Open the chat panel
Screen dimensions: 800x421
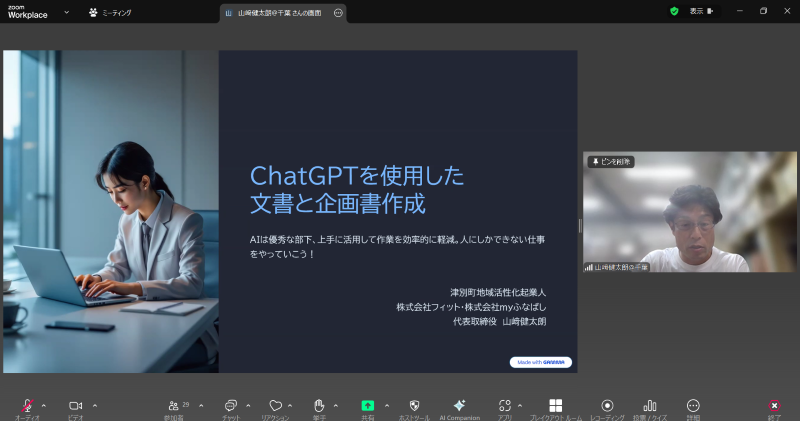pyautogui.click(x=231, y=405)
